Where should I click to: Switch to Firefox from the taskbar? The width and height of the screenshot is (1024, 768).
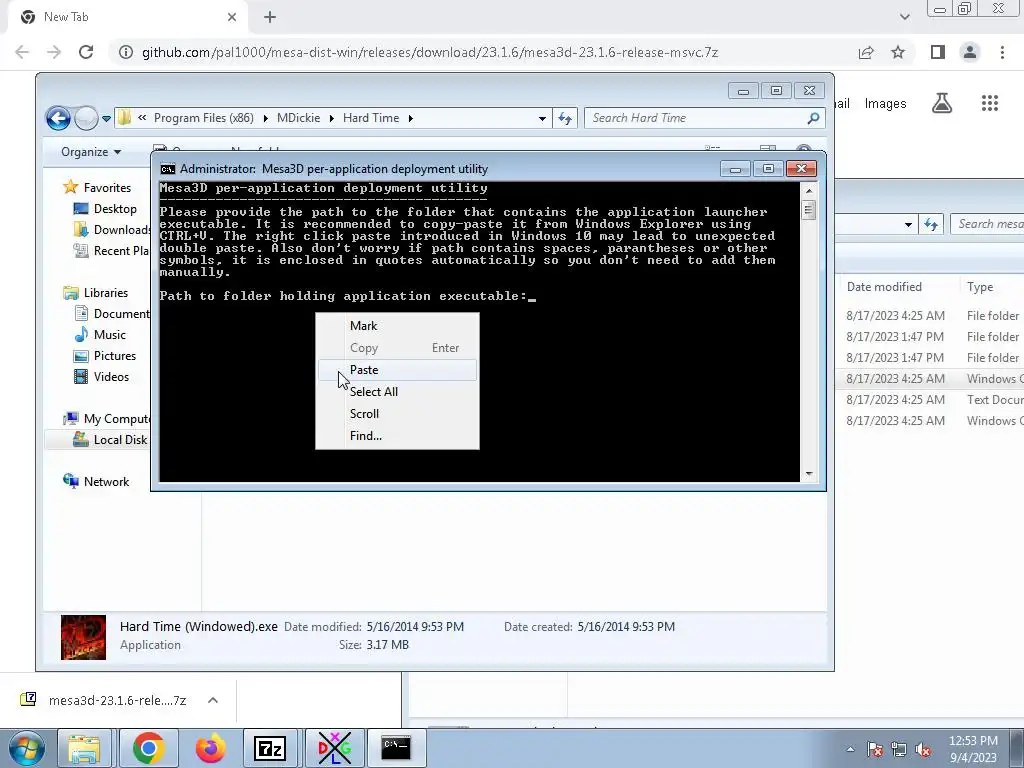coord(210,748)
